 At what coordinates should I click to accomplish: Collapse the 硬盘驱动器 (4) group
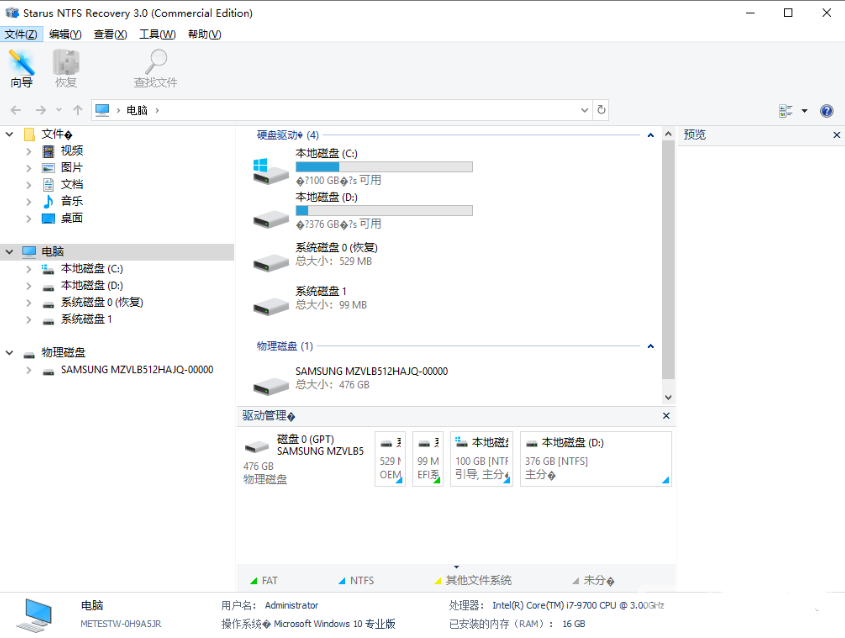[650, 135]
